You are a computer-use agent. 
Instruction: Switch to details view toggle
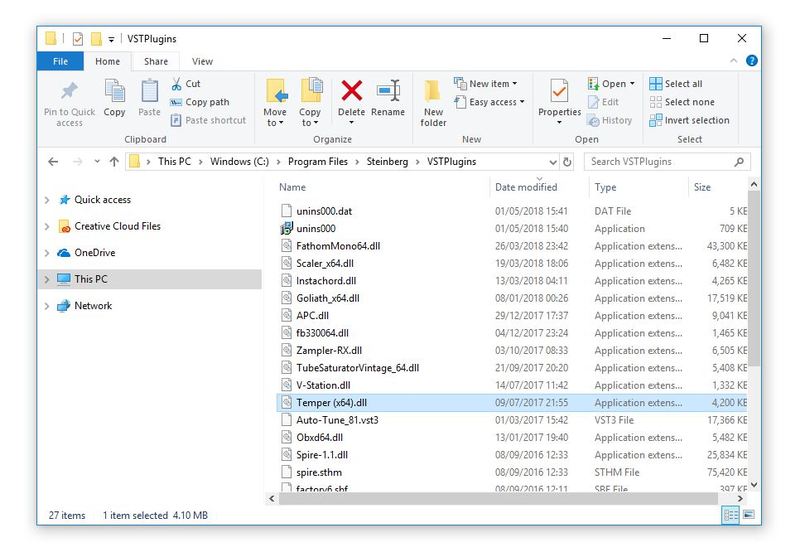730,515
